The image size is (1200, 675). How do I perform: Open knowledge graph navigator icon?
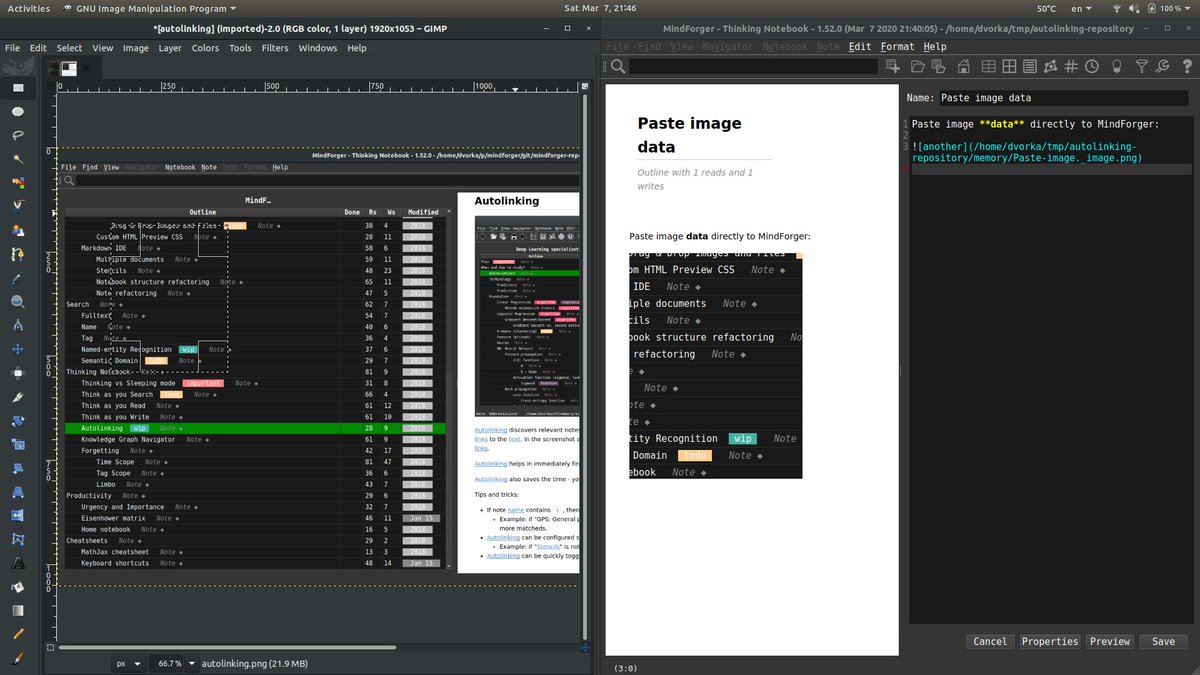1050,67
